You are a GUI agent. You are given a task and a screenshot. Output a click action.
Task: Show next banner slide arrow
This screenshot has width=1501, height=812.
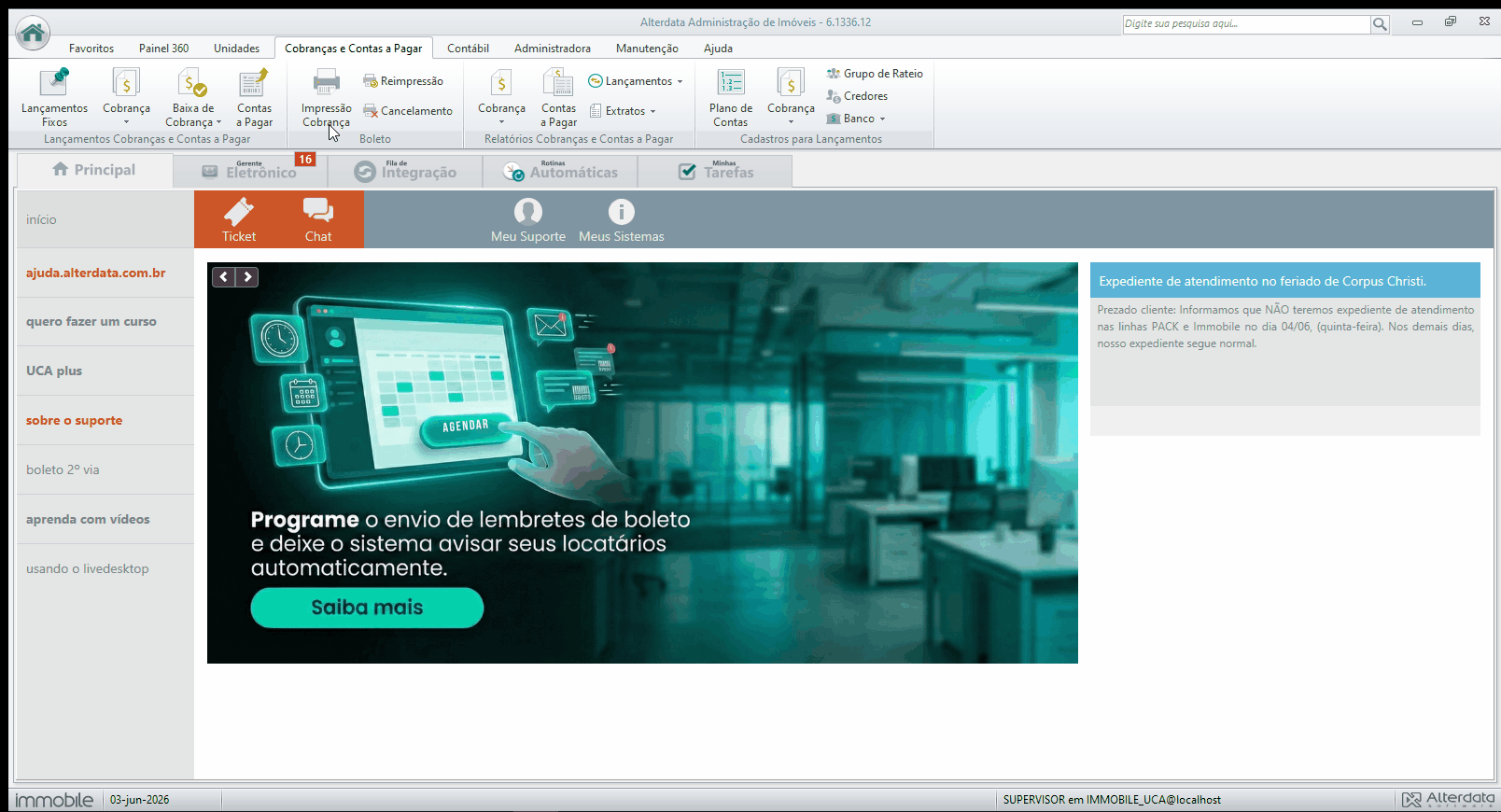[x=247, y=277]
